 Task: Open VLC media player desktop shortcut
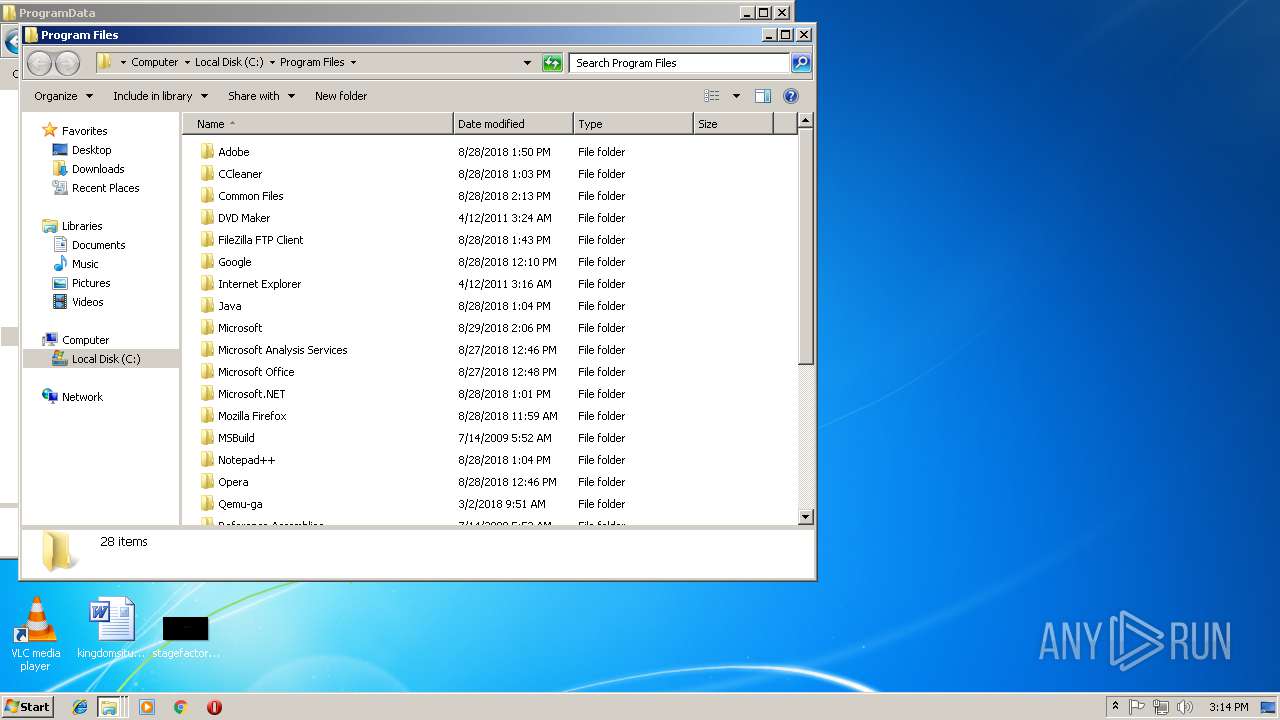tap(35, 634)
